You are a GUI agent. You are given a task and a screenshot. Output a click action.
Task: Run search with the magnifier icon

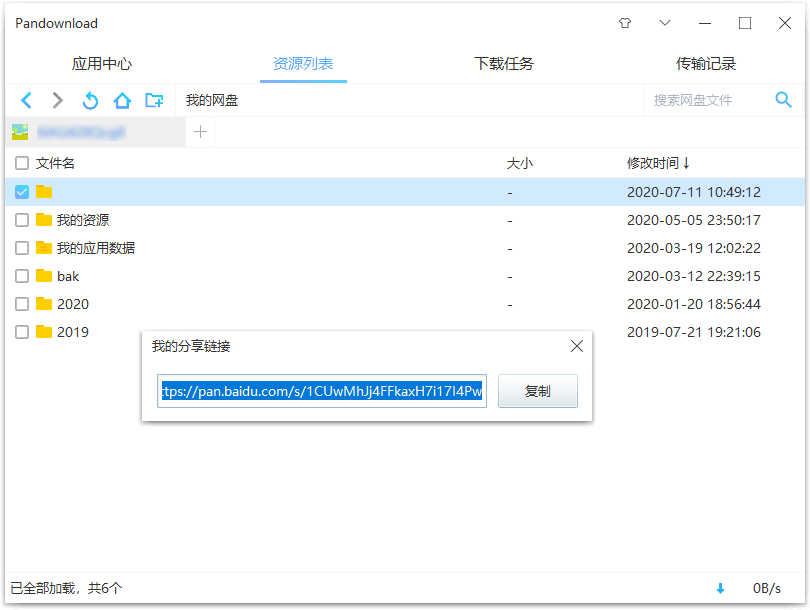pyautogui.click(x=784, y=100)
